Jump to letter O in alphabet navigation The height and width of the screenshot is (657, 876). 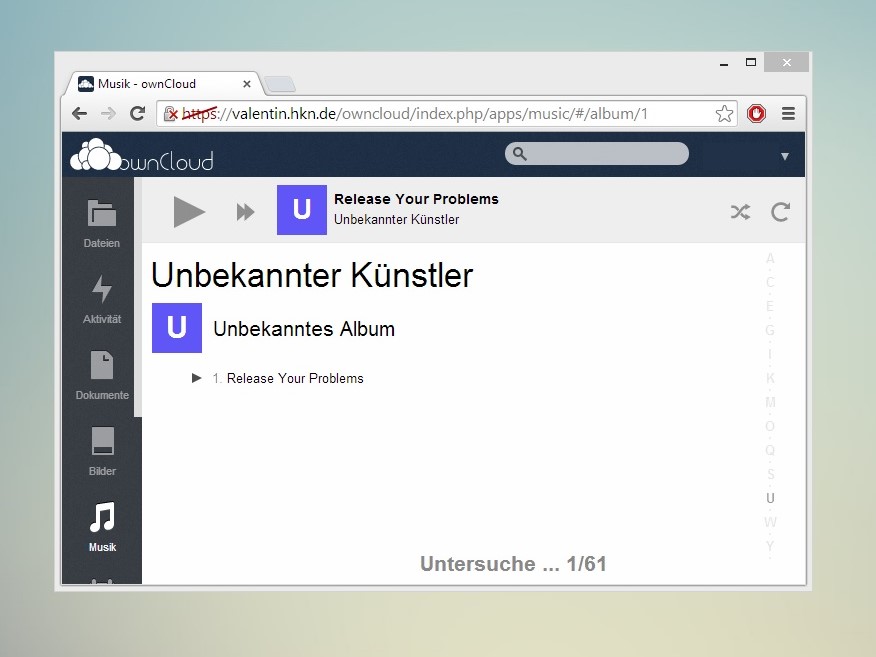tap(770, 426)
